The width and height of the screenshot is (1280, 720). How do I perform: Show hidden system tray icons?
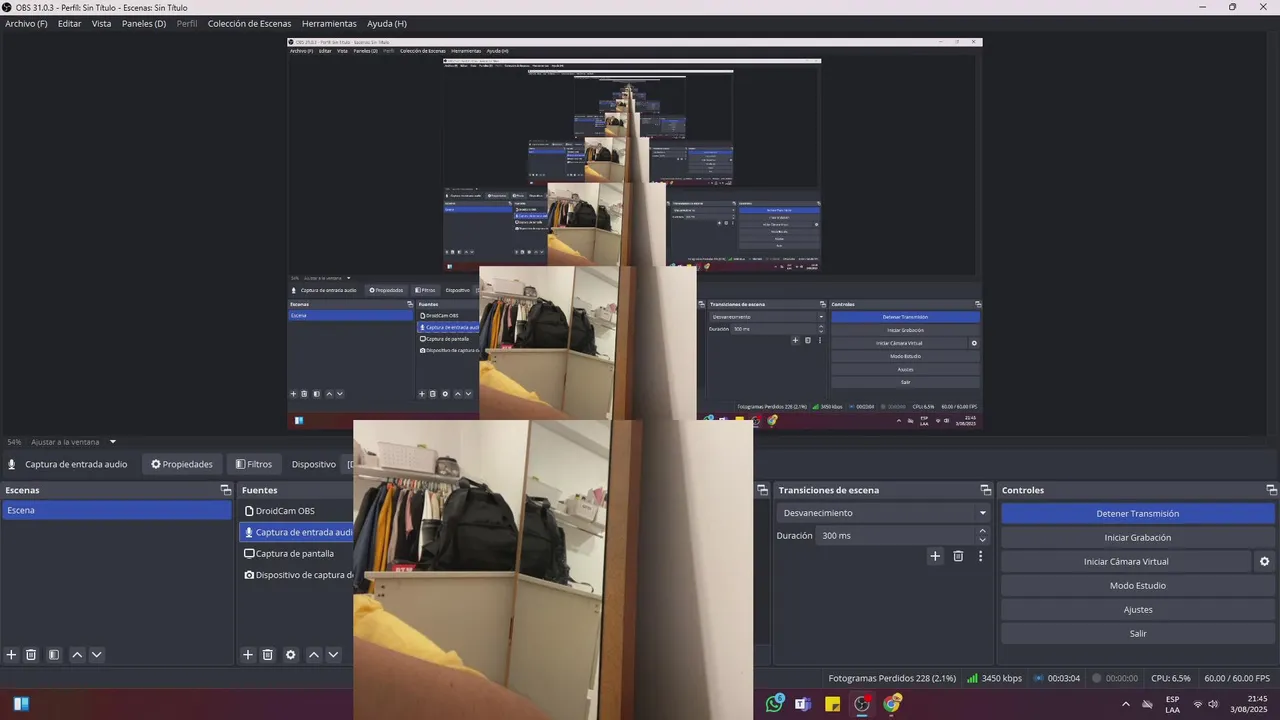[x=1126, y=704]
